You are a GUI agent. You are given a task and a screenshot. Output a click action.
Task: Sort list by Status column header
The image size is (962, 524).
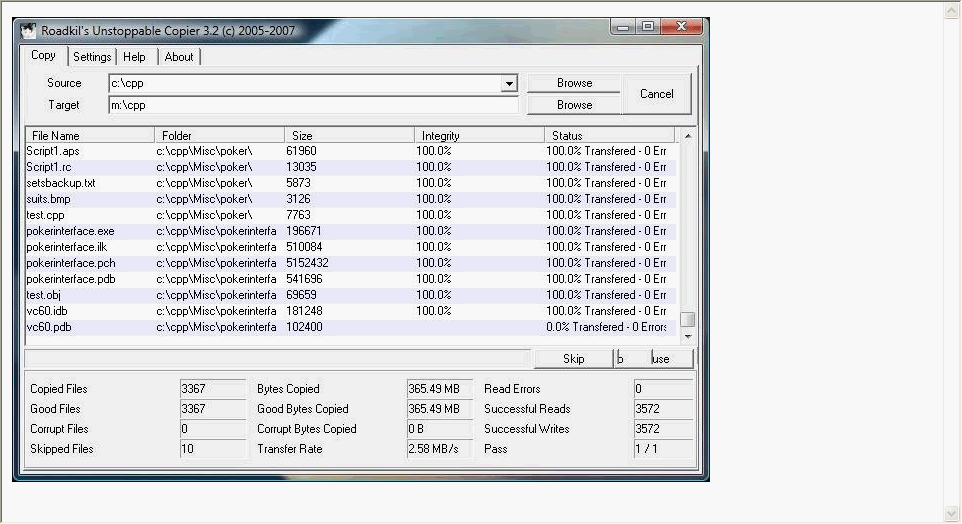point(610,136)
